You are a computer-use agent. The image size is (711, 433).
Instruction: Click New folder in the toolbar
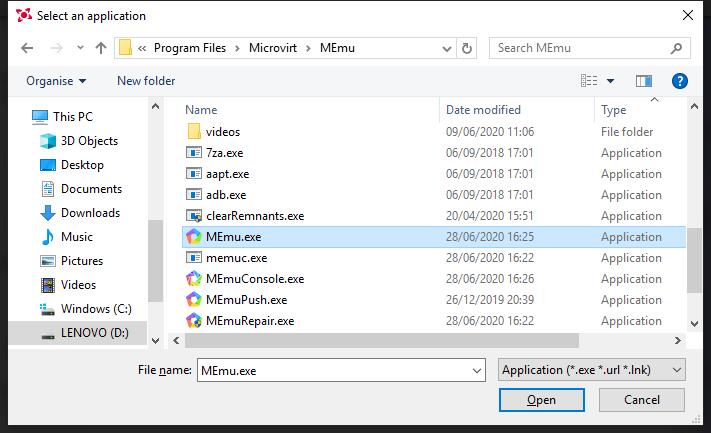point(146,81)
